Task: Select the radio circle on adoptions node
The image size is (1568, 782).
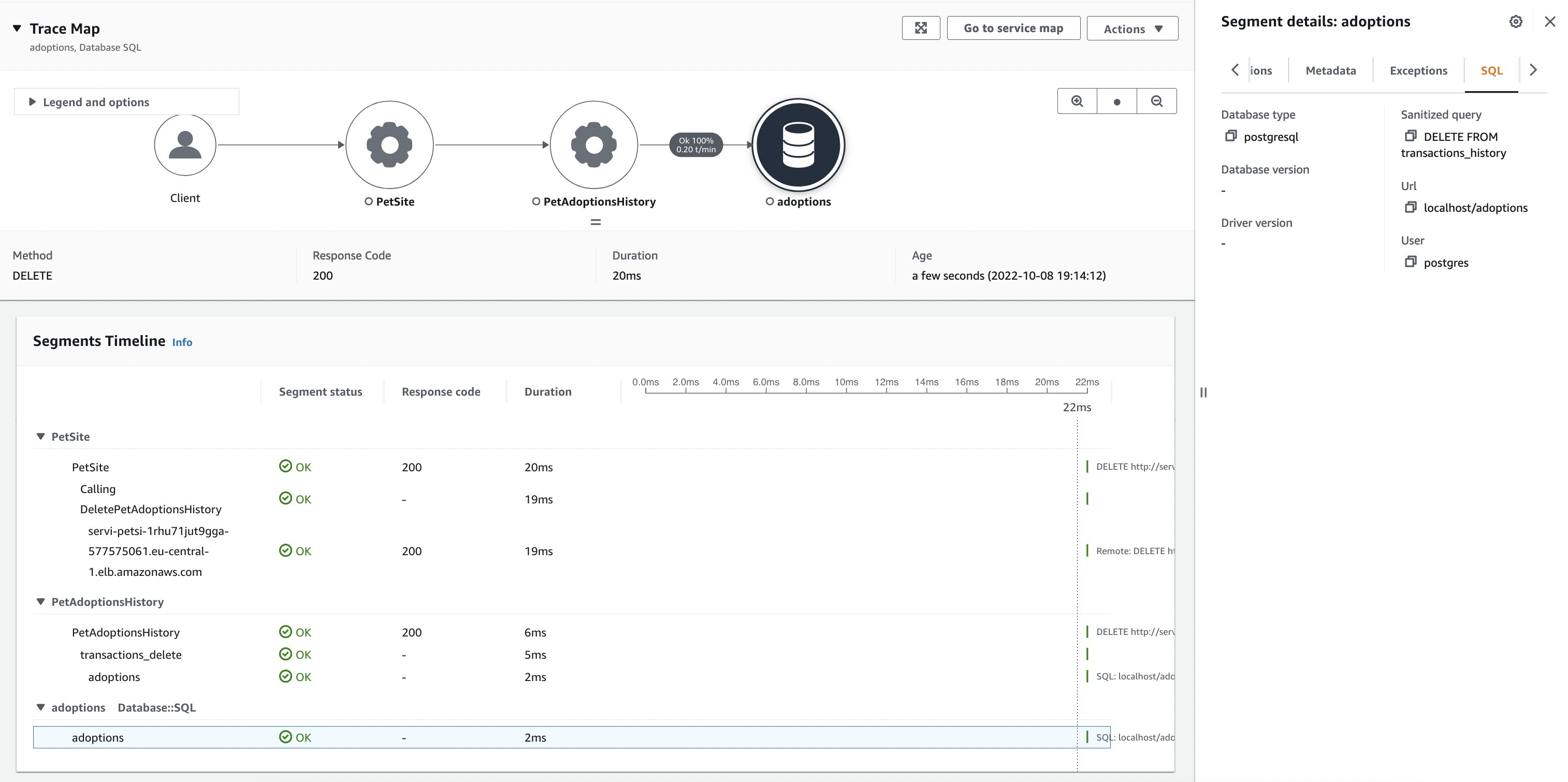Action: coord(770,201)
